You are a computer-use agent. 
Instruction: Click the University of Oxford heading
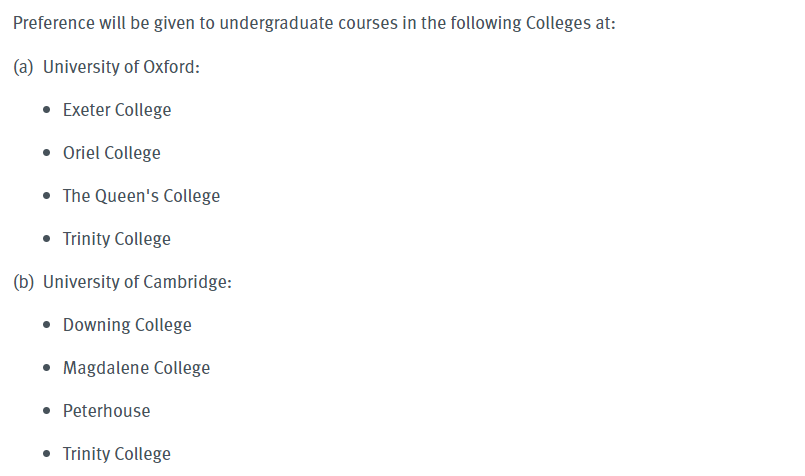121,67
